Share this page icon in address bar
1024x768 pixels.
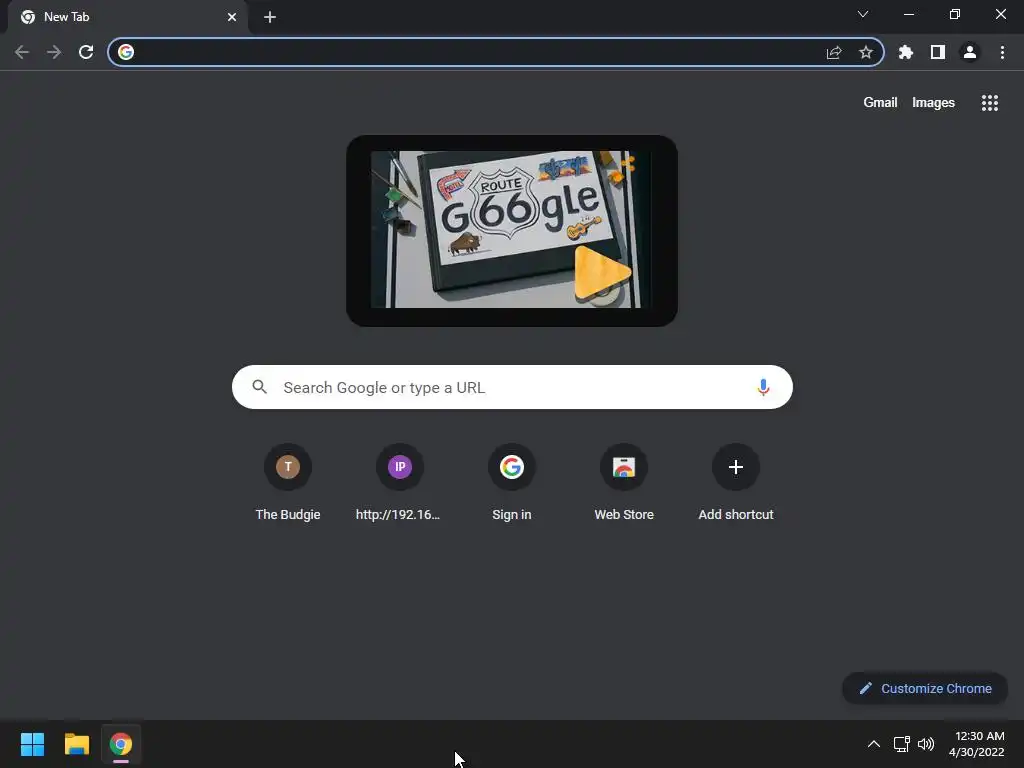pyautogui.click(x=834, y=52)
